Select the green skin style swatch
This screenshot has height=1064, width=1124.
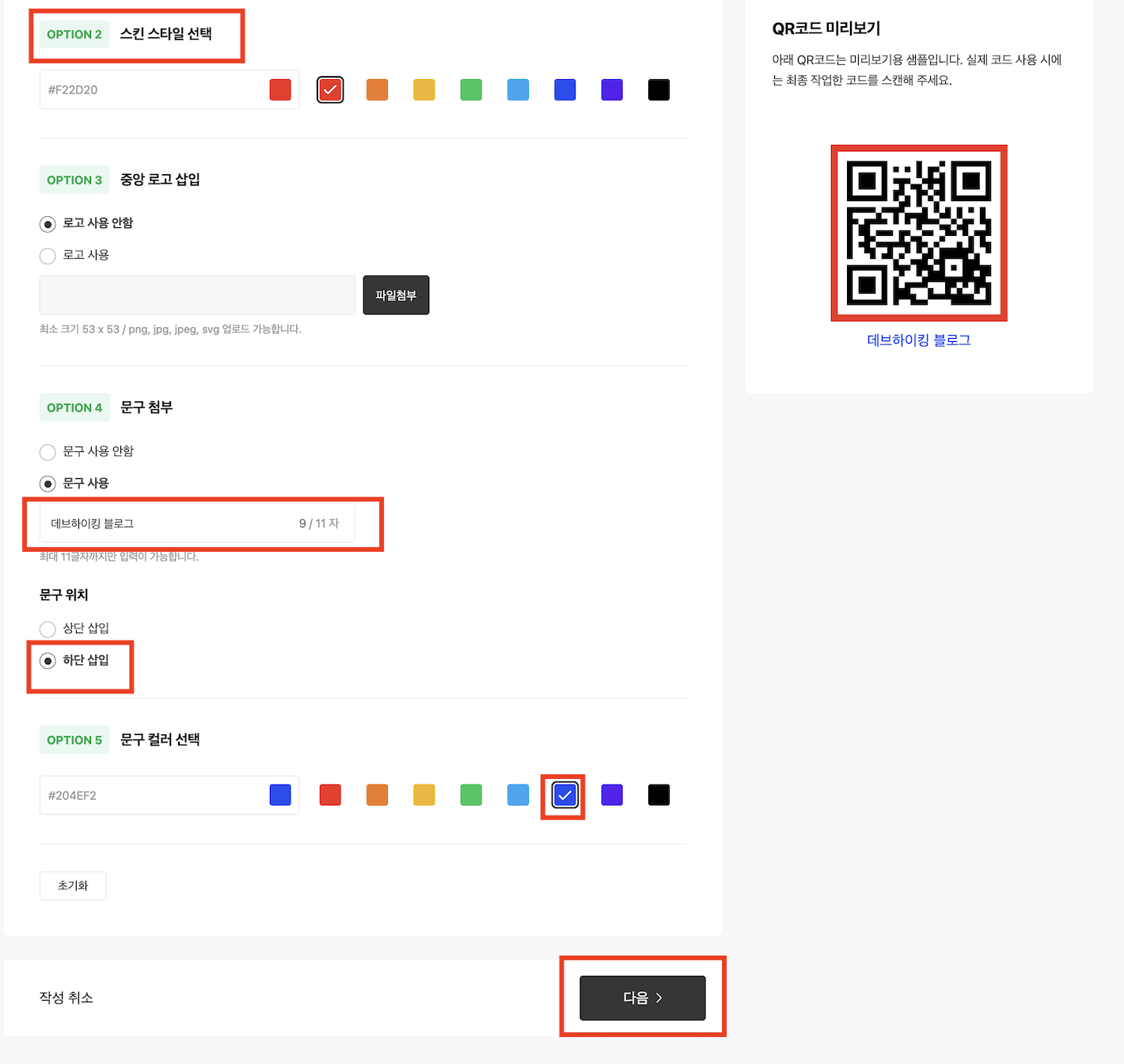point(471,89)
